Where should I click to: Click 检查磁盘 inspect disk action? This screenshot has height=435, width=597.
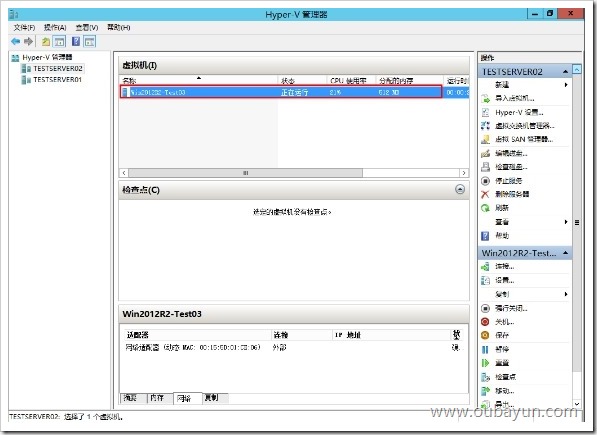tap(511, 167)
